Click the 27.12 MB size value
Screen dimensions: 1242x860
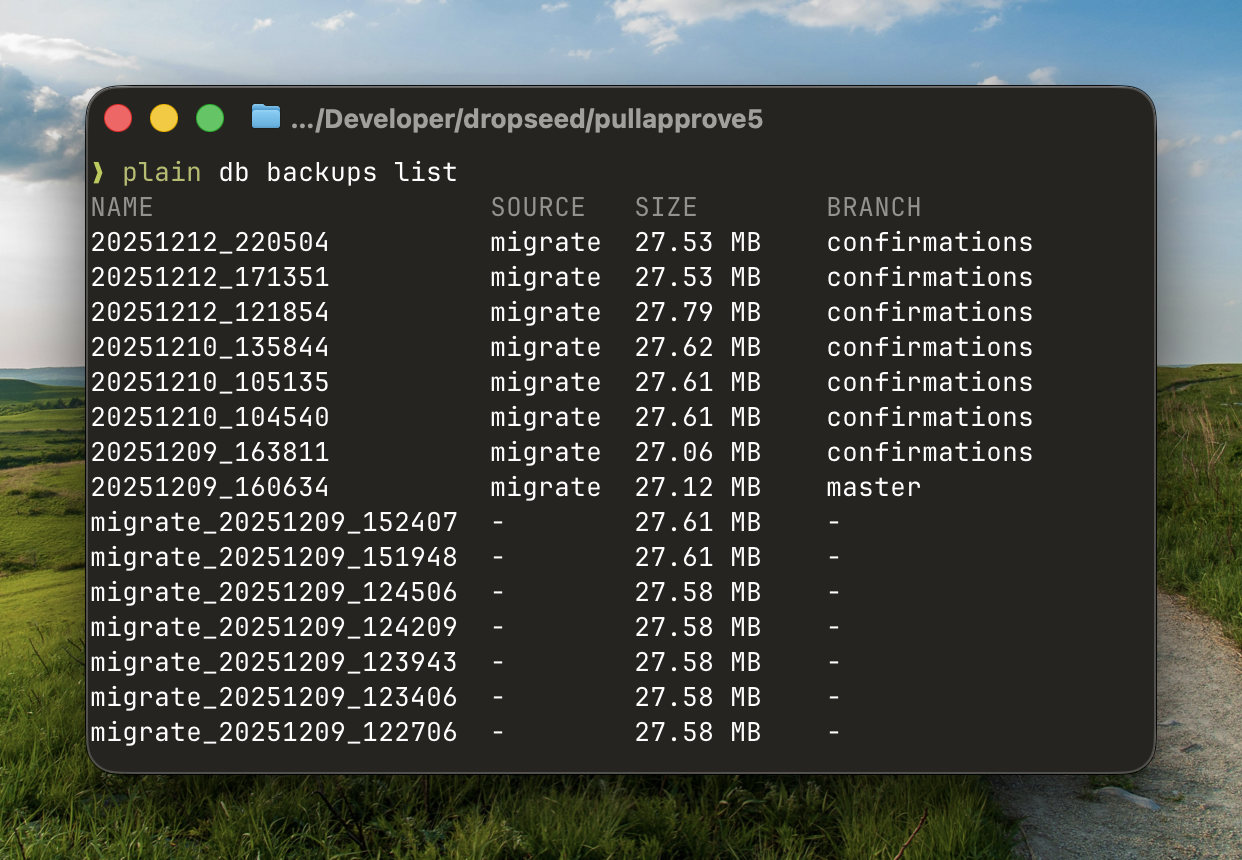click(697, 488)
